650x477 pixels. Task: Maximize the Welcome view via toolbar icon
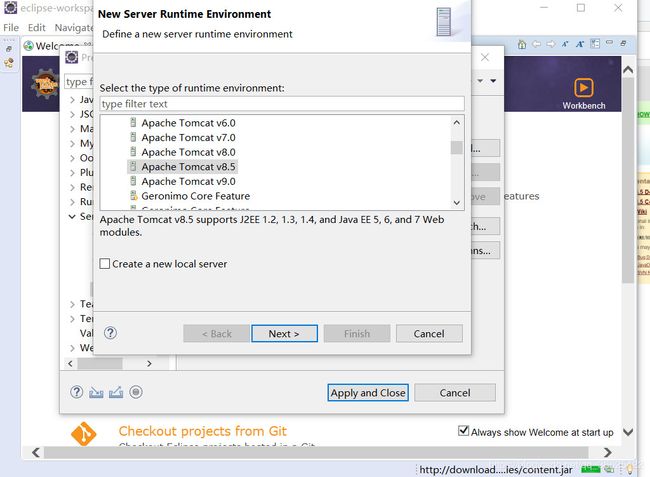coord(623,43)
